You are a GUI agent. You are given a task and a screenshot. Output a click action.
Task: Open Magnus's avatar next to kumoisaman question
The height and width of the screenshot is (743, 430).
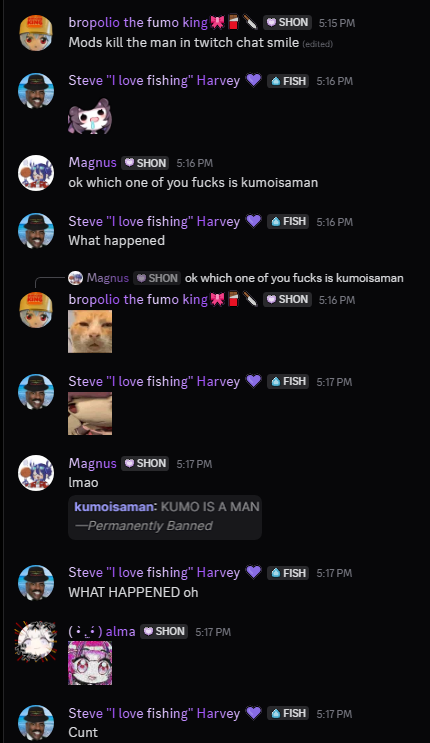pos(36,172)
